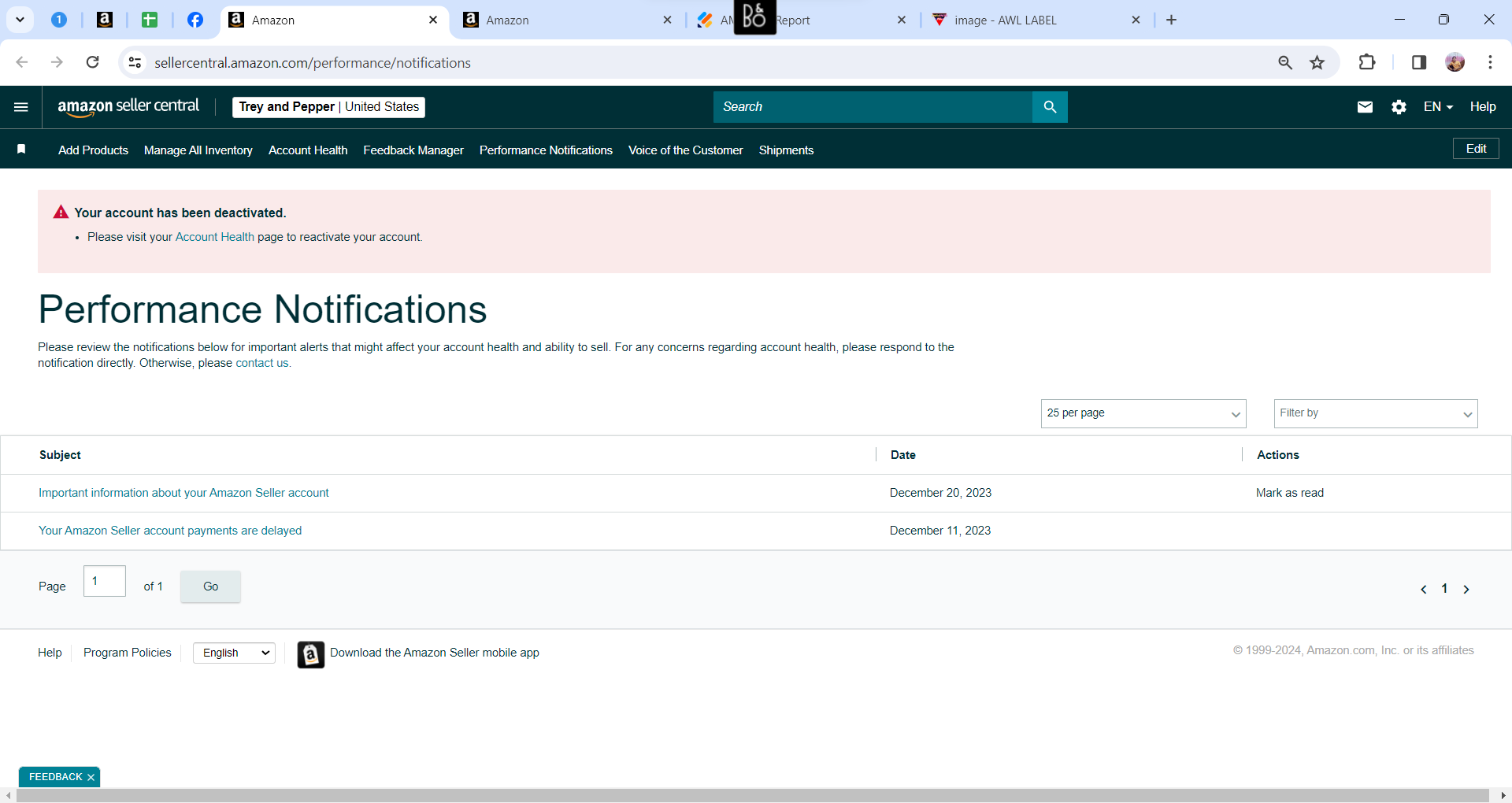This screenshot has width=1512, height=803.
Task: Click the bookmark flag icon
Action: (x=21, y=150)
